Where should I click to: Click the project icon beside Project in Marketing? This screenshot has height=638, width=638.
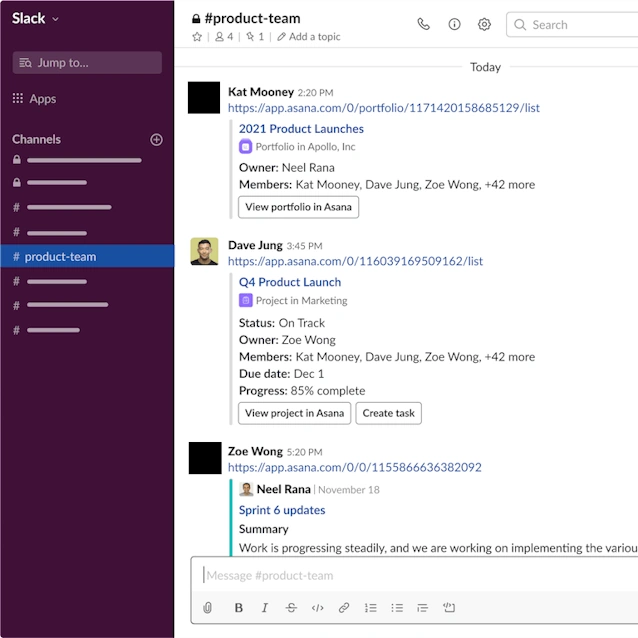click(245, 301)
